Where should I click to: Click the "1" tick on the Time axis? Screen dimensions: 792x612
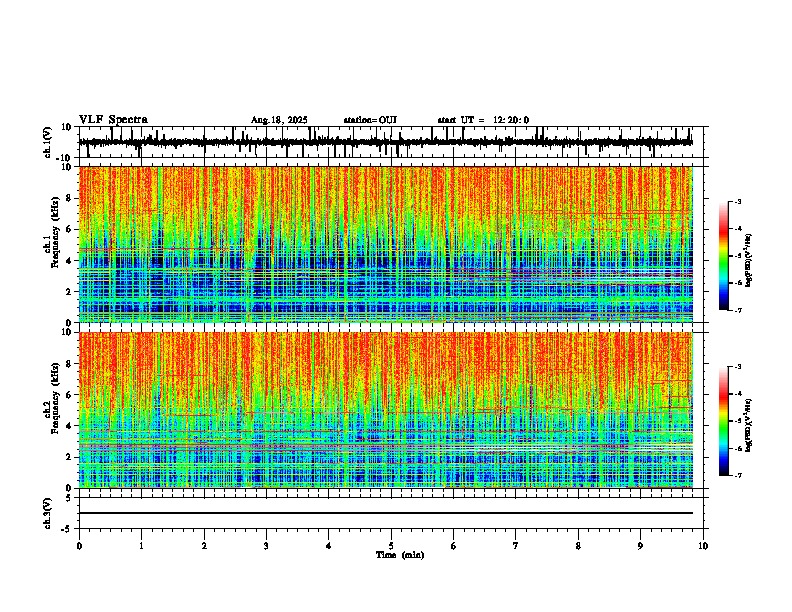pyautogui.click(x=141, y=546)
